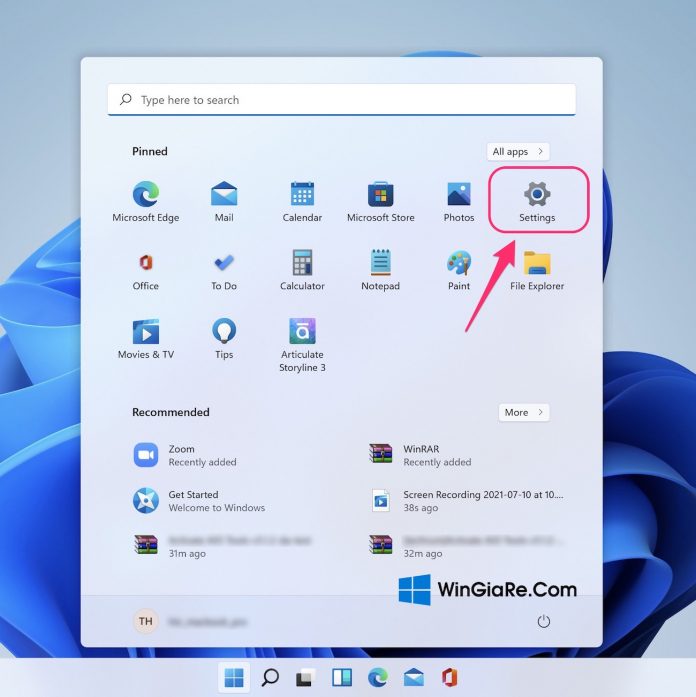Image resolution: width=696 pixels, height=697 pixels.
Task: Open the Calculator app
Action: point(302,264)
